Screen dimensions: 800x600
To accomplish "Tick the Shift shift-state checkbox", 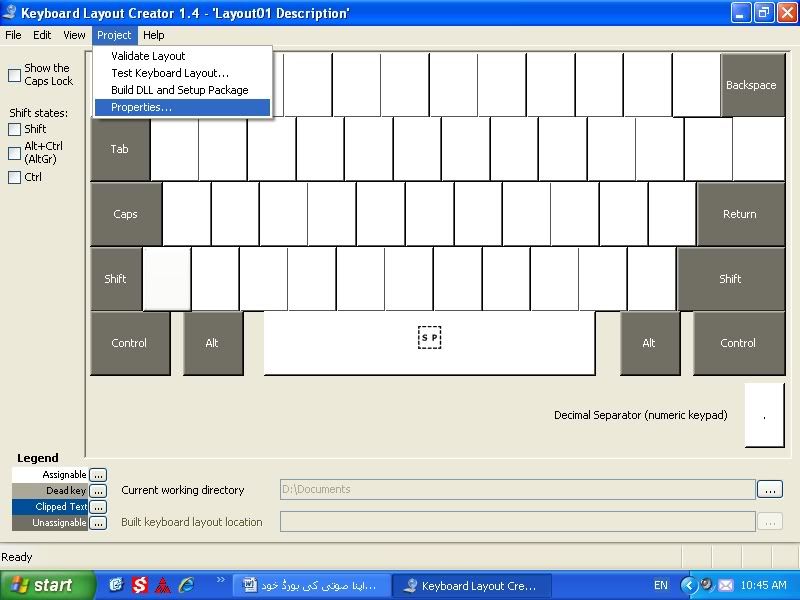I will pos(15,129).
